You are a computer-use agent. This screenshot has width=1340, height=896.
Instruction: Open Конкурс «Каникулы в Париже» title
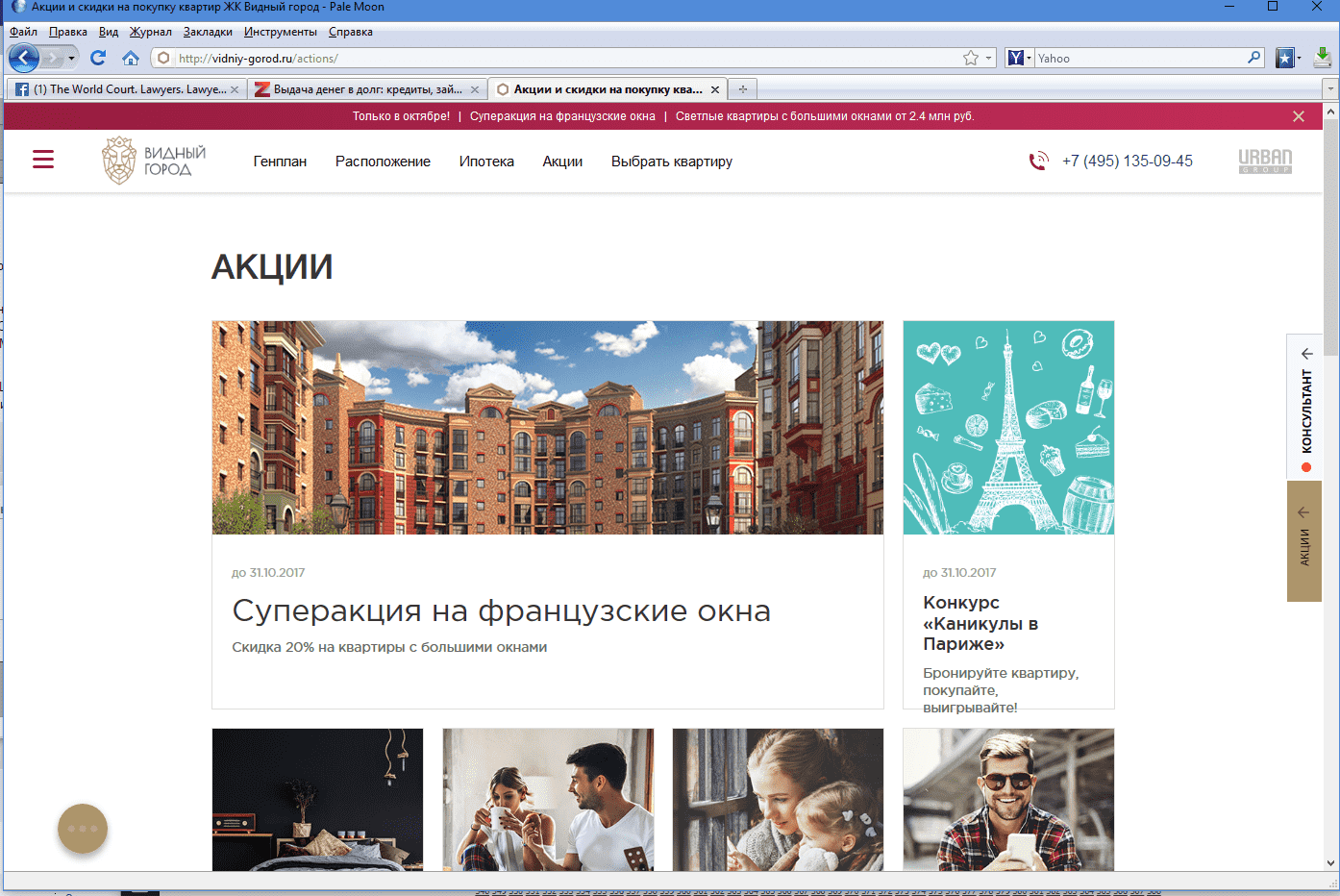[980, 623]
